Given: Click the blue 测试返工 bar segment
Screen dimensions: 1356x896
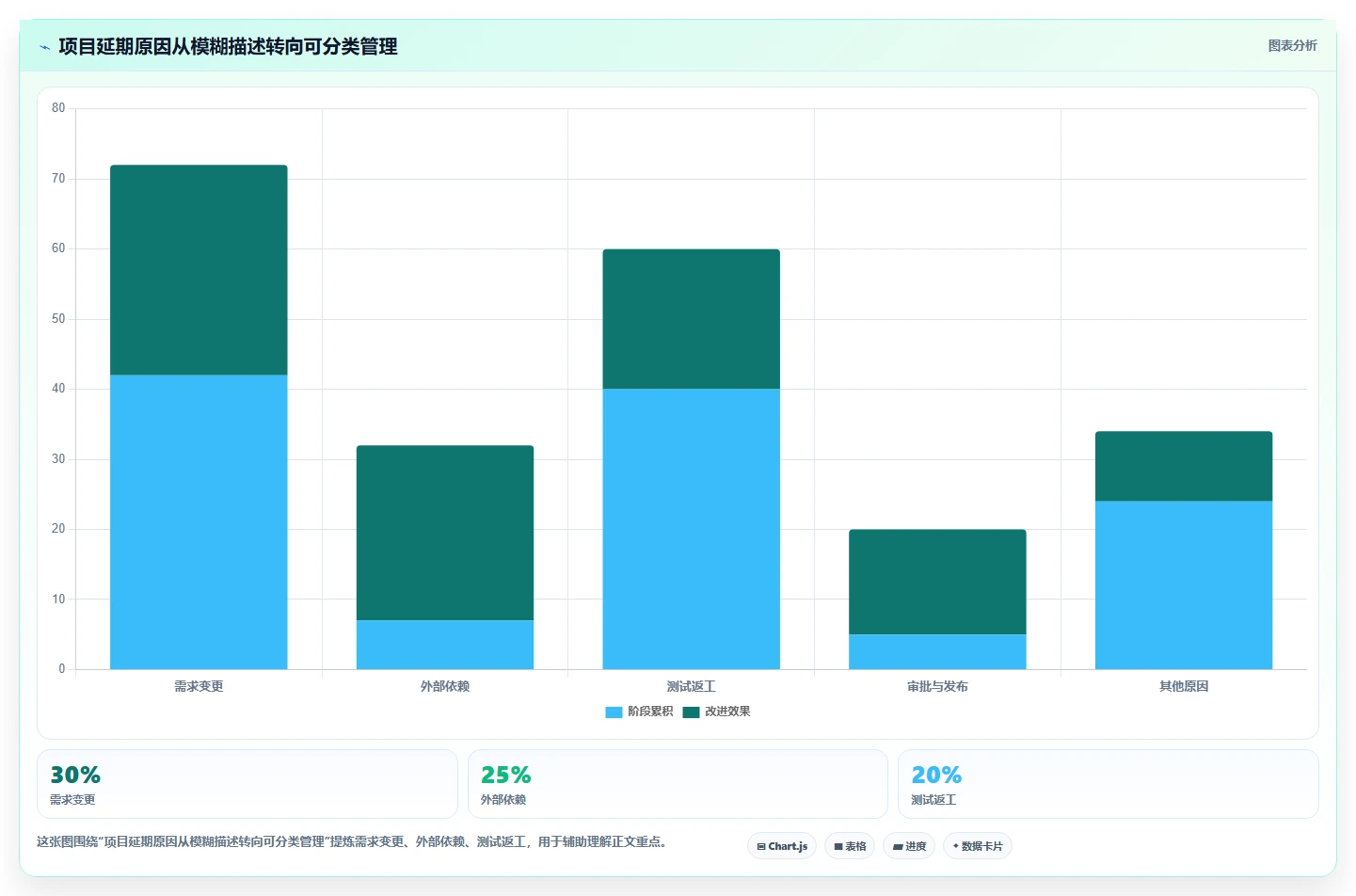Looking at the screenshot, I should point(692,529).
